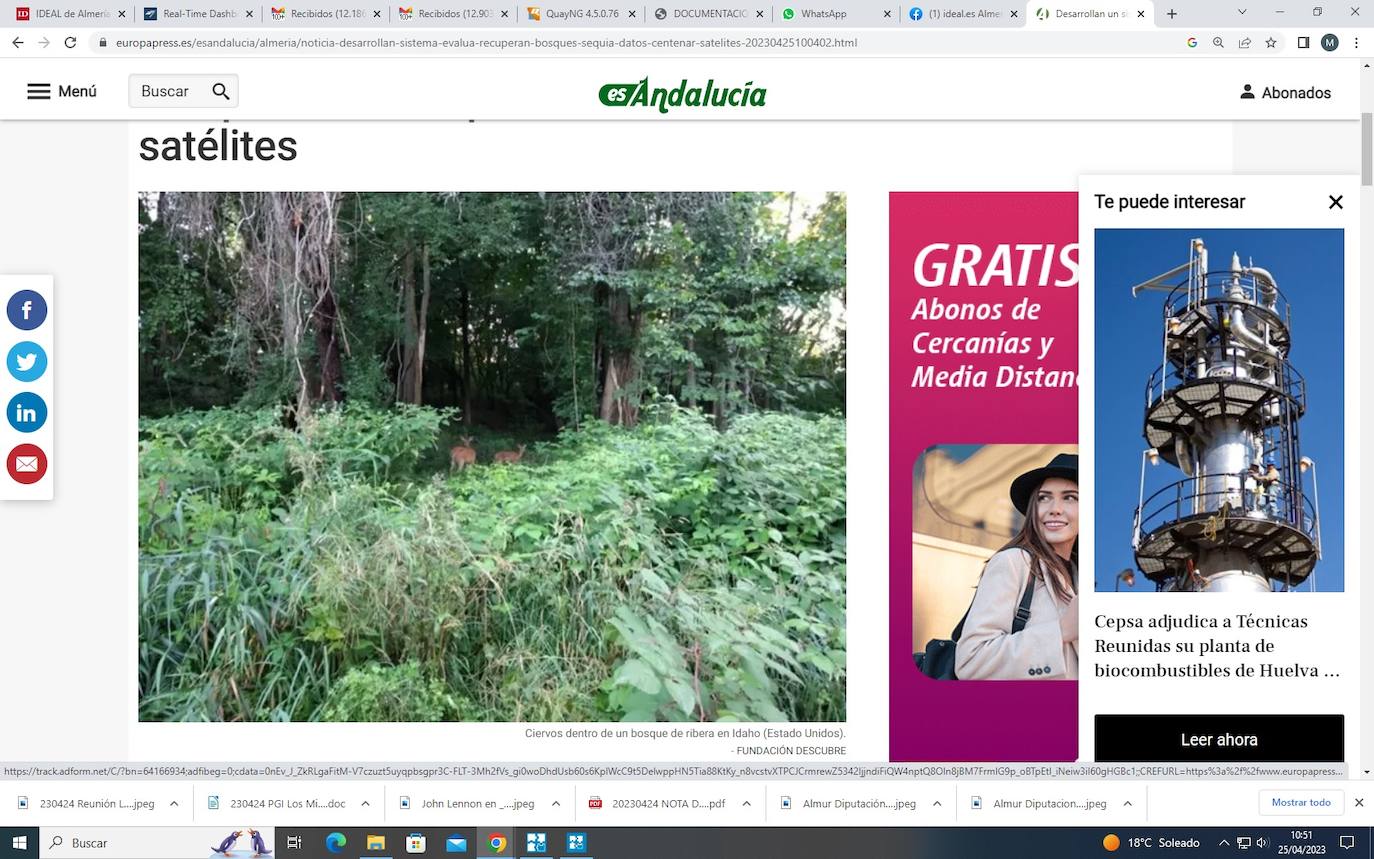1374x859 pixels.
Task: Reload the page in browser
Action: point(70,43)
